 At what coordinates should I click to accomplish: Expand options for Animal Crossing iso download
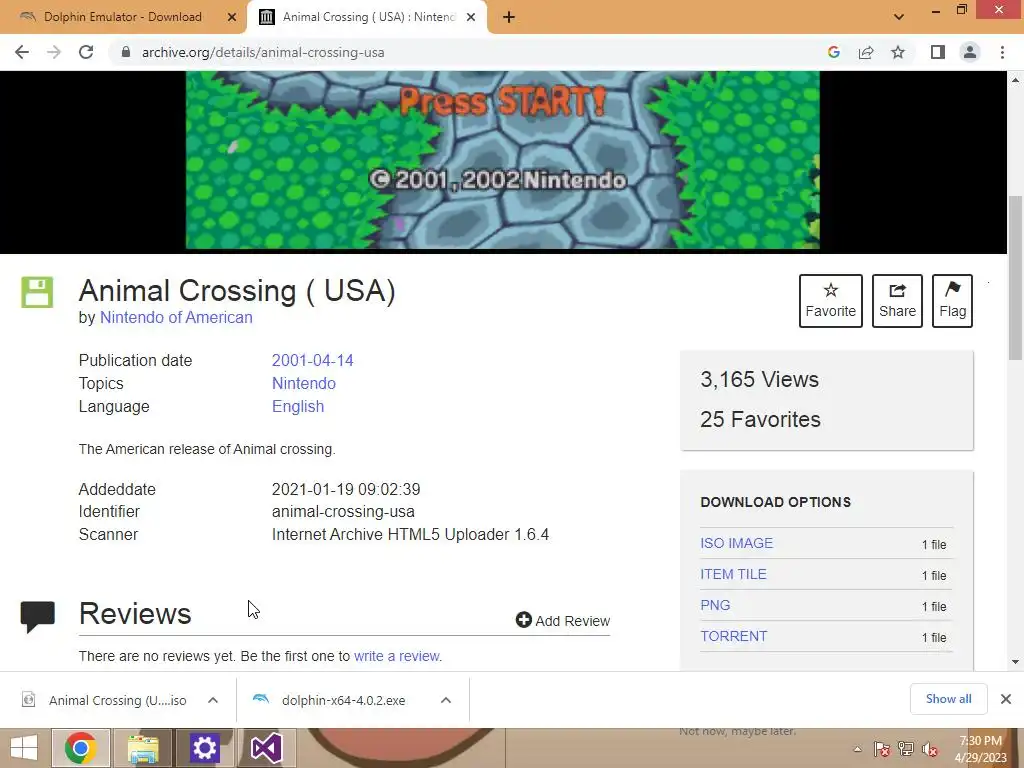tap(213, 700)
